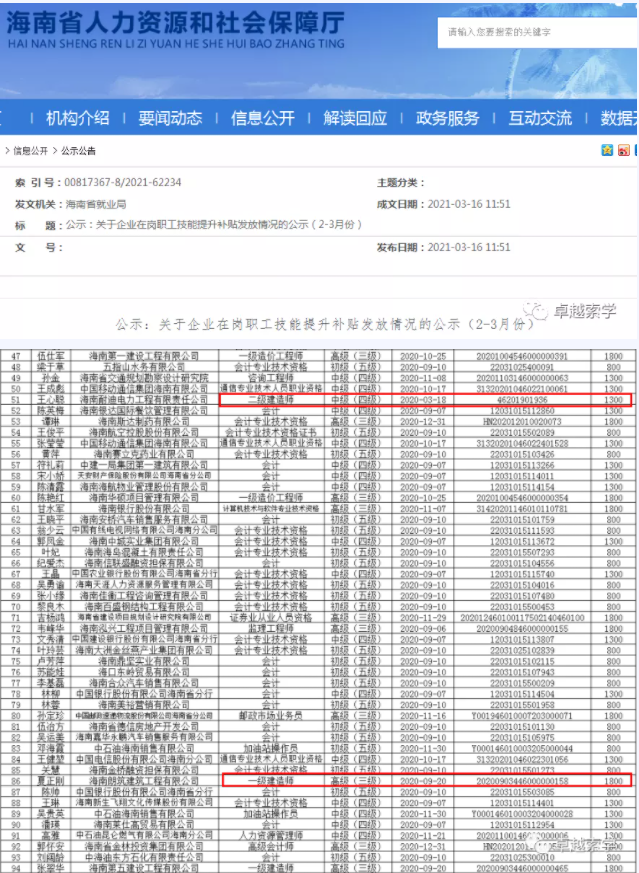639x873 pixels.
Task: Select company 海南赛立克药业有限公司
Action: tap(144, 454)
